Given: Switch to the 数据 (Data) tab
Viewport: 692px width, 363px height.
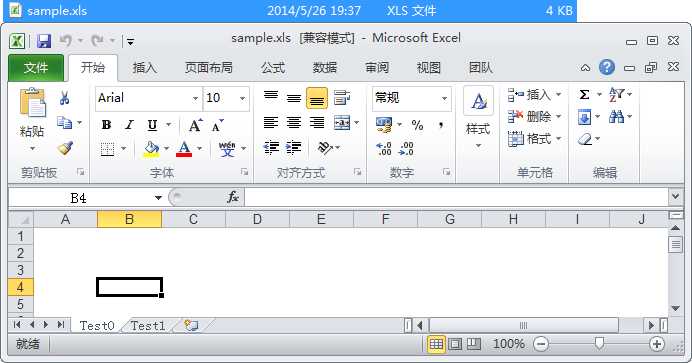Looking at the screenshot, I should 325,67.
